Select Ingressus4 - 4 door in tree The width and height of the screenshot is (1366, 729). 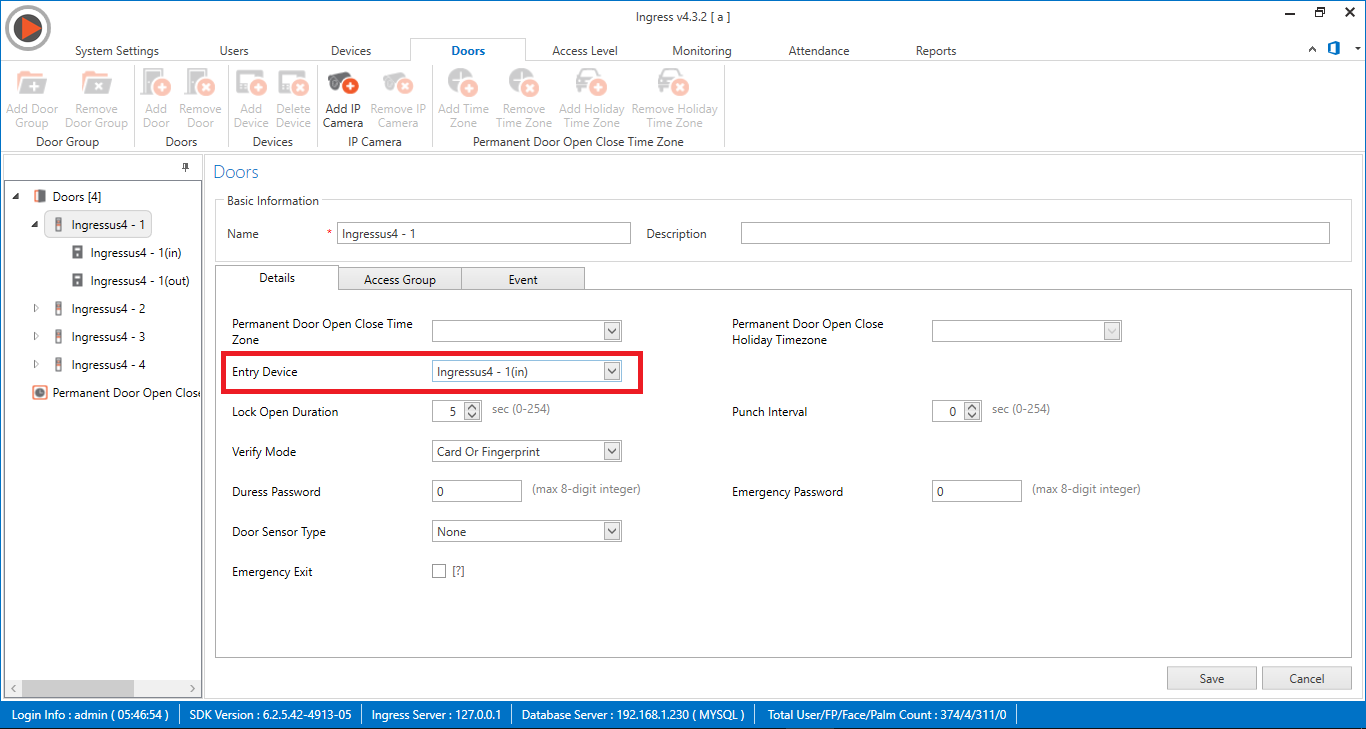[x=98, y=365]
